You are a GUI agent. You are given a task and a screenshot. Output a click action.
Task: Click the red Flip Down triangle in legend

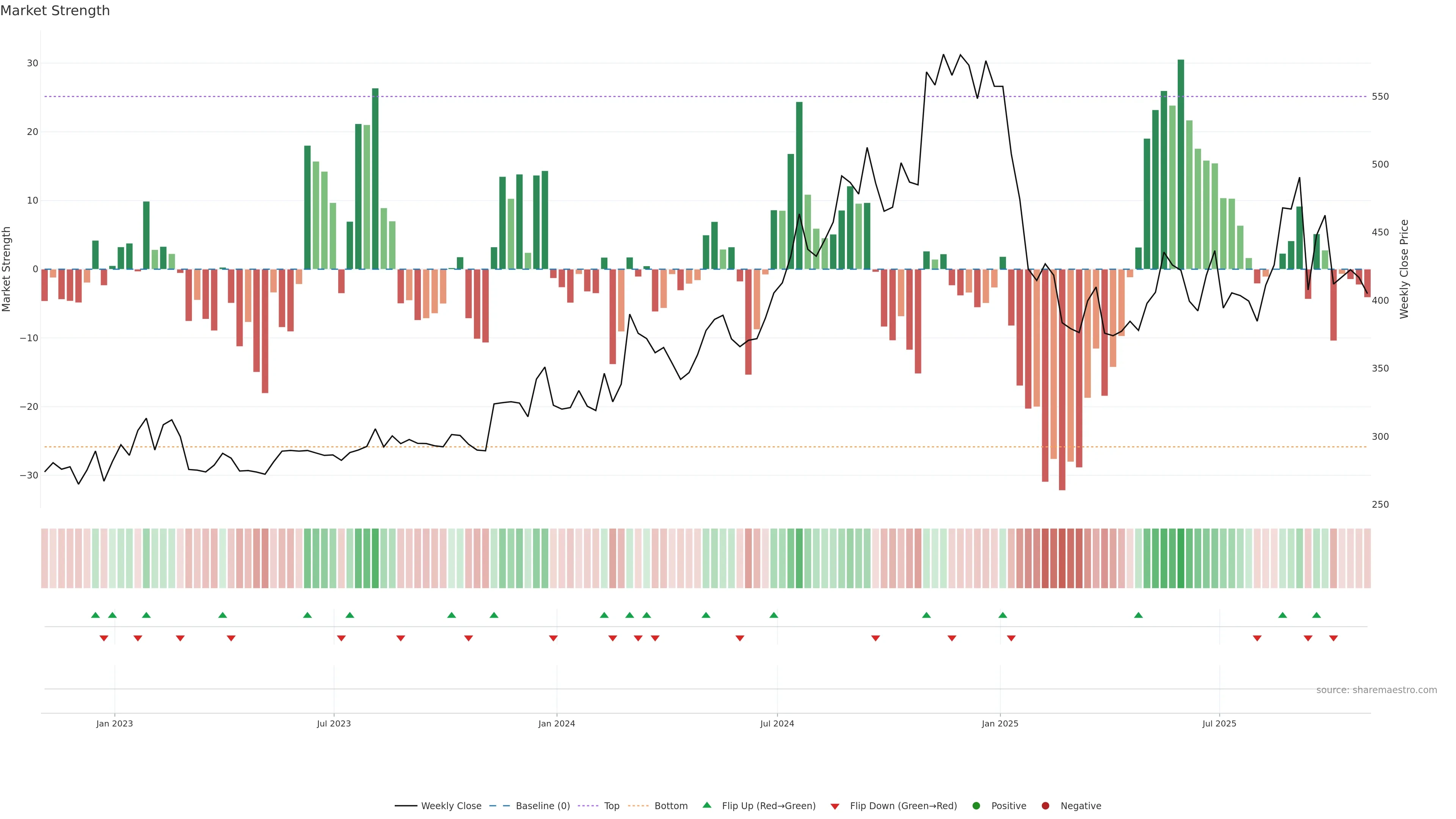(x=835, y=806)
